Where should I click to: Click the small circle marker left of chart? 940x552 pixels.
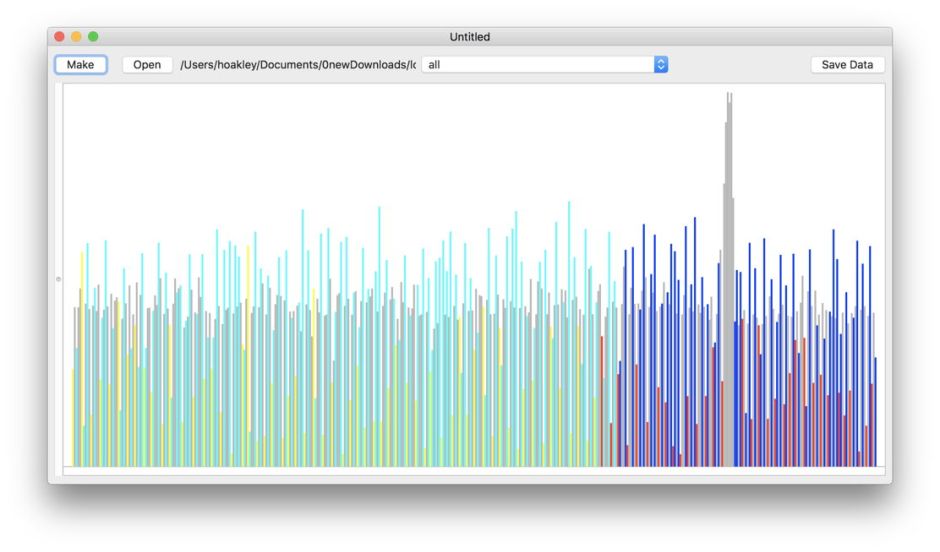(x=58, y=278)
